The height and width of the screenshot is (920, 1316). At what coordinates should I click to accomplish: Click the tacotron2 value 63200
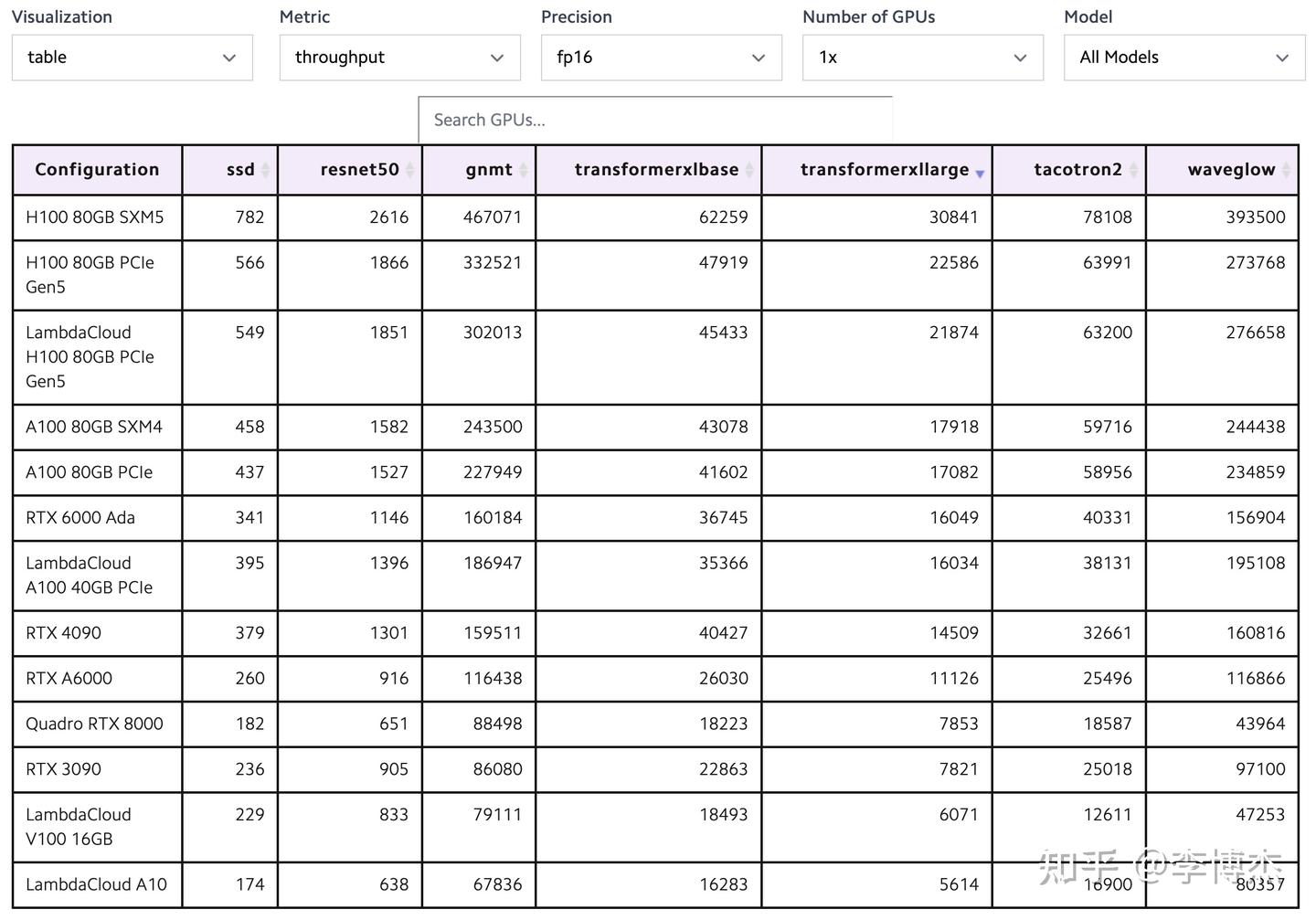tap(1108, 333)
